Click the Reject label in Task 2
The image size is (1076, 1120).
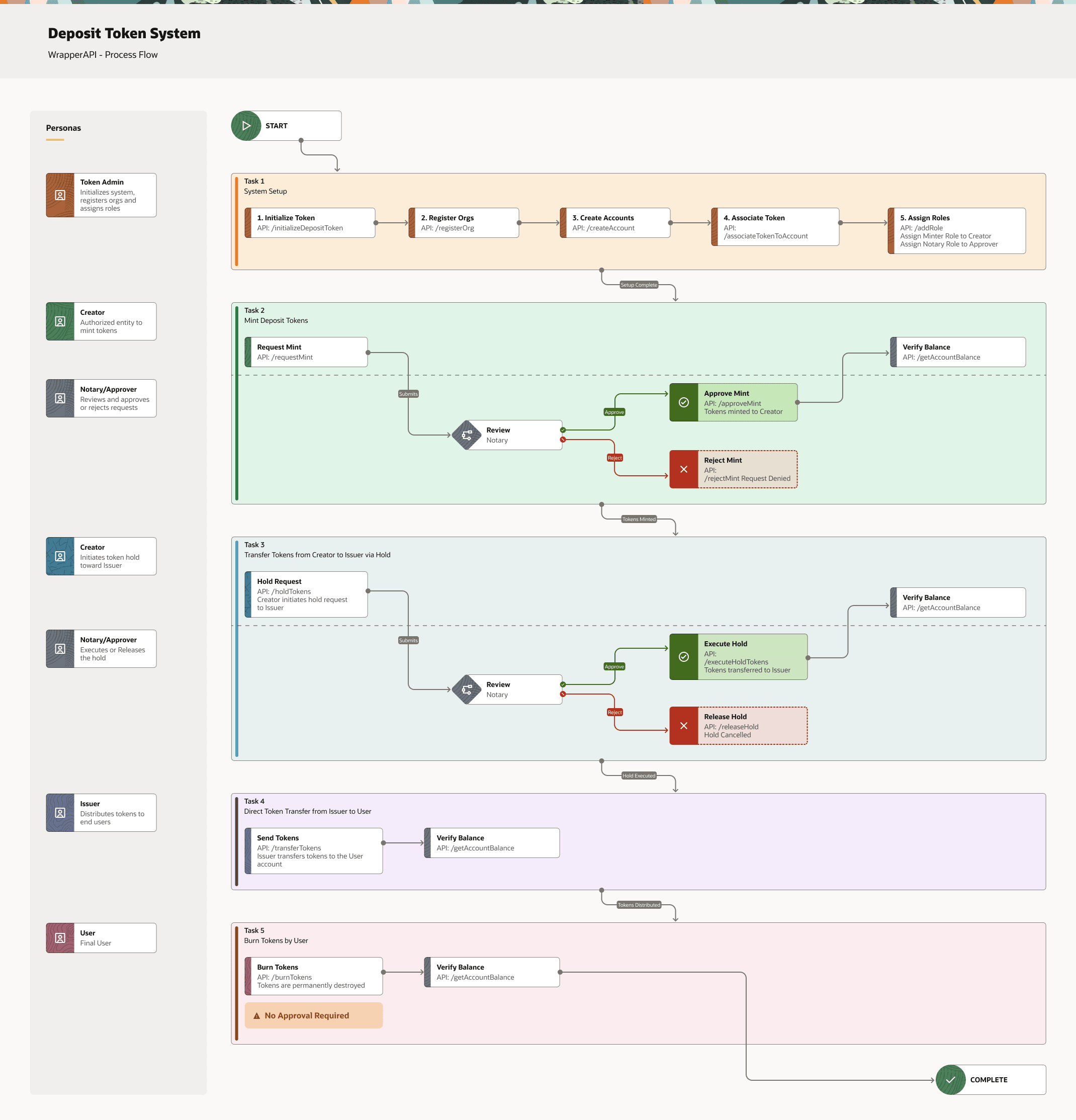pos(615,458)
